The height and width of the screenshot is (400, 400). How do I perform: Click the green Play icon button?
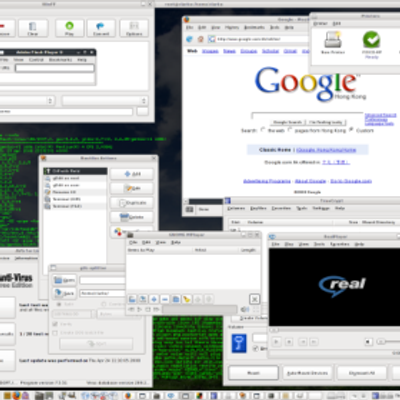click(x=69, y=28)
